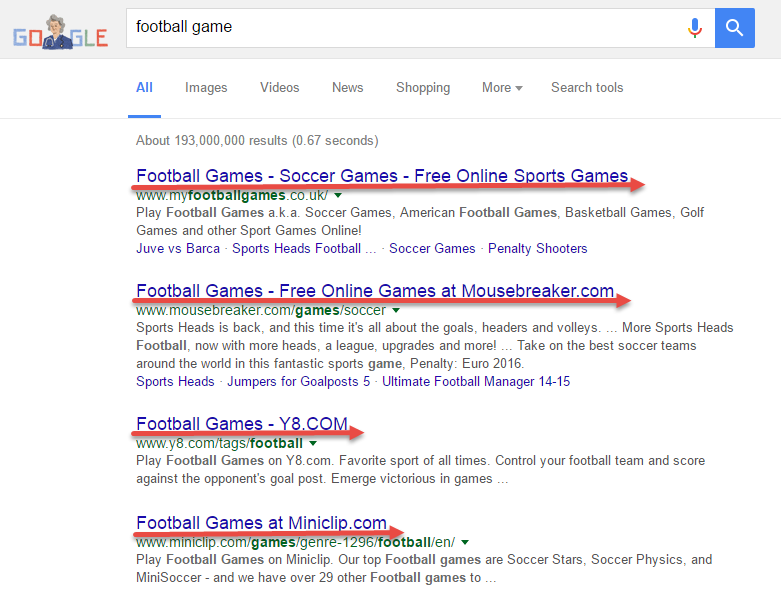Viewport: 781px width, 598px height.
Task: Click the miniclip.com/games/genre-1296 URL text
Action: tap(295, 542)
